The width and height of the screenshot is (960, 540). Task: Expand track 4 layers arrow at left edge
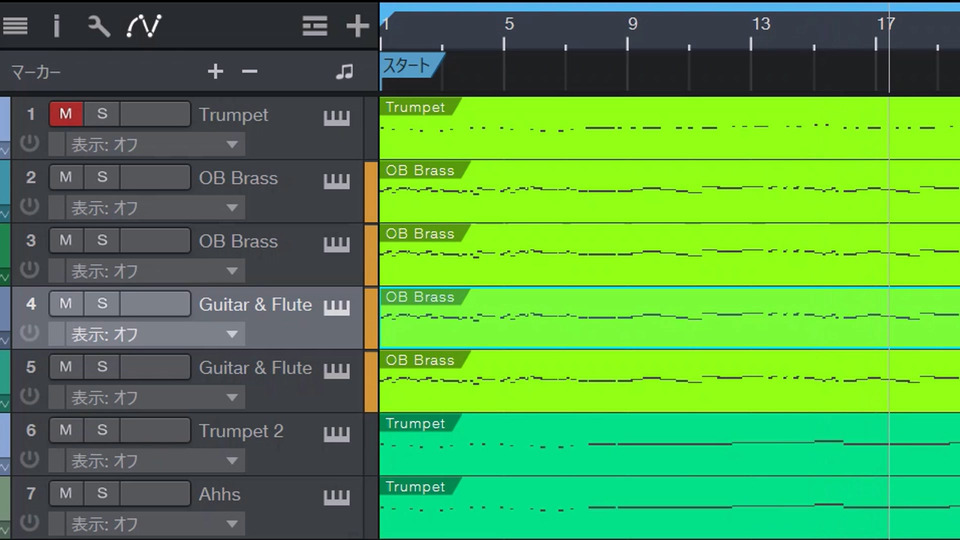[5, 339]
